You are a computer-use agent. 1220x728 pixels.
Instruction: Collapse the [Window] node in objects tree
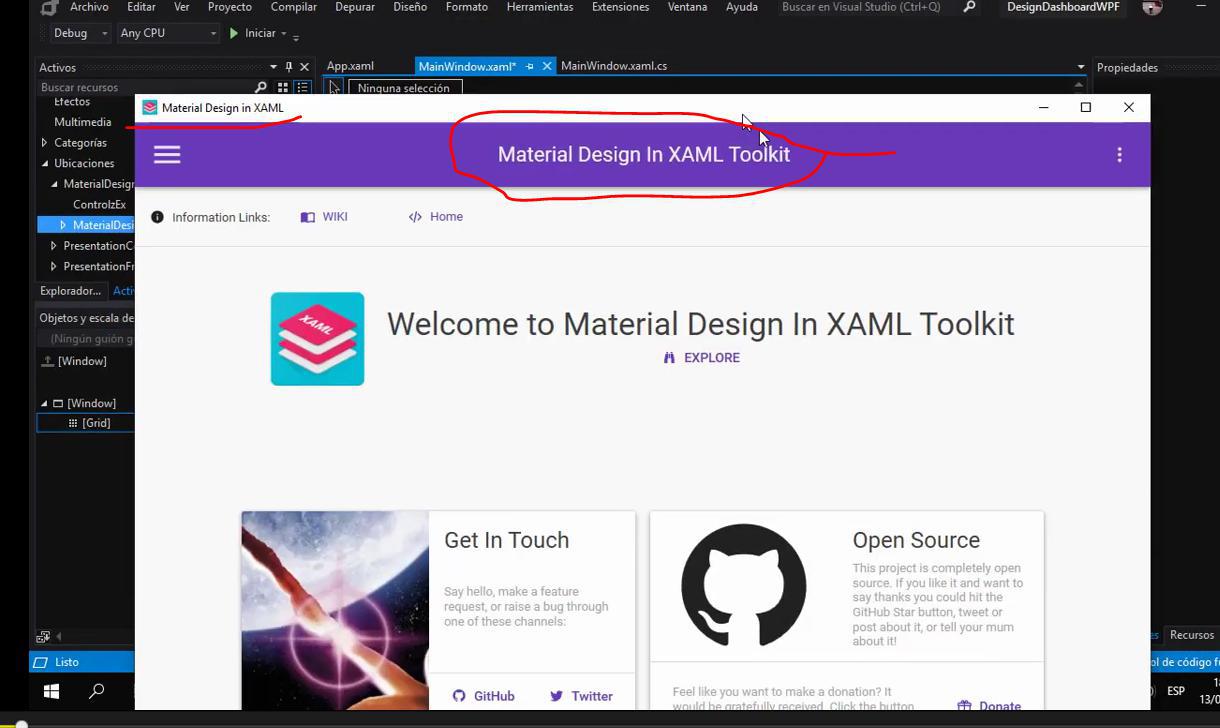pos(45,403)
